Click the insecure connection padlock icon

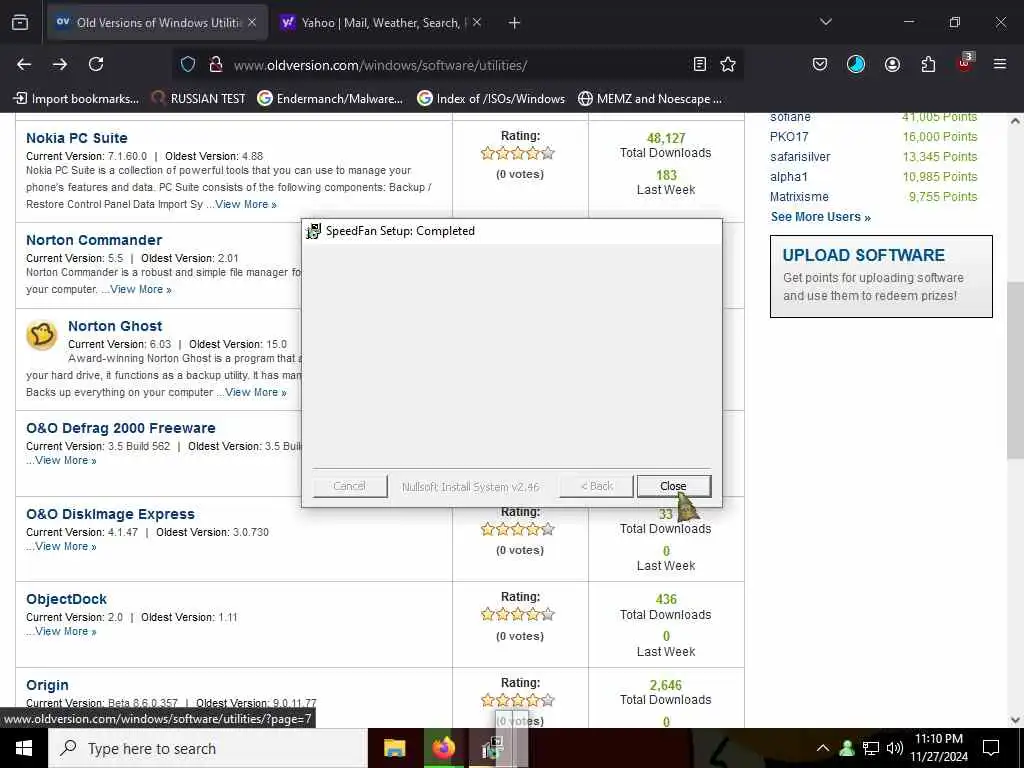216,65
